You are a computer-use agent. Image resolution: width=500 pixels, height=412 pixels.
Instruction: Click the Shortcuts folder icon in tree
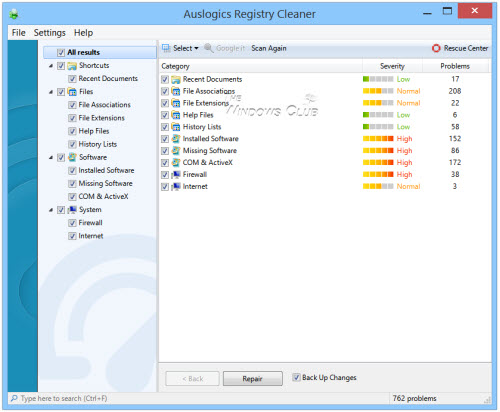pyautogui.click(x=72, y=66)
